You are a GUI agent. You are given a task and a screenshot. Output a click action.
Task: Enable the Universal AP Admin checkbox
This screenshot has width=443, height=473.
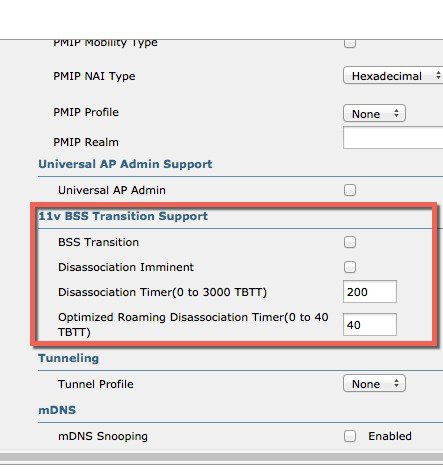pos(350,190)
